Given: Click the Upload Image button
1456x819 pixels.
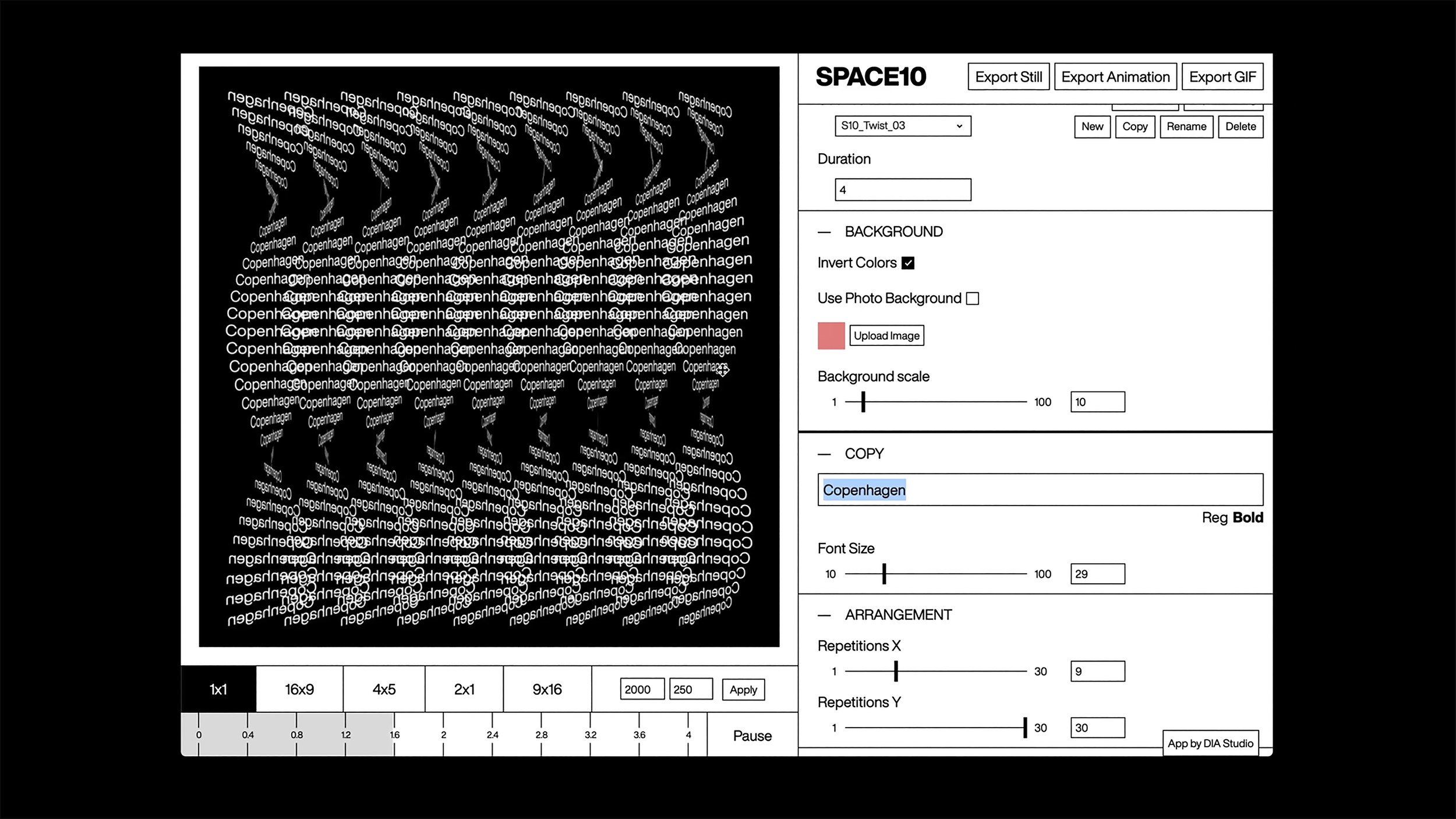Looking at the screenshot, I should [x=886, y=336].
